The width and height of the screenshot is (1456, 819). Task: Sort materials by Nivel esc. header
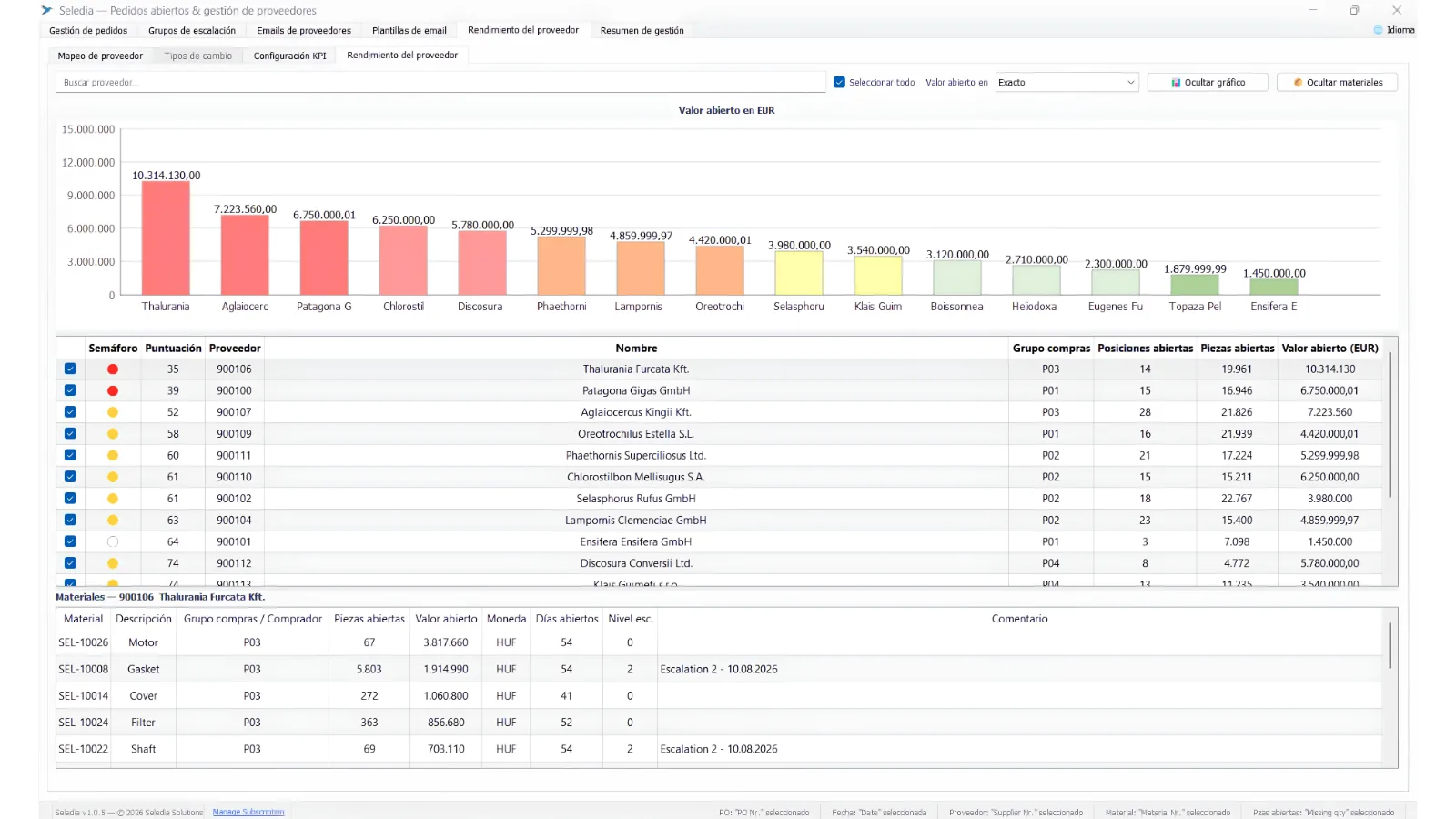(x=630, y=619)
